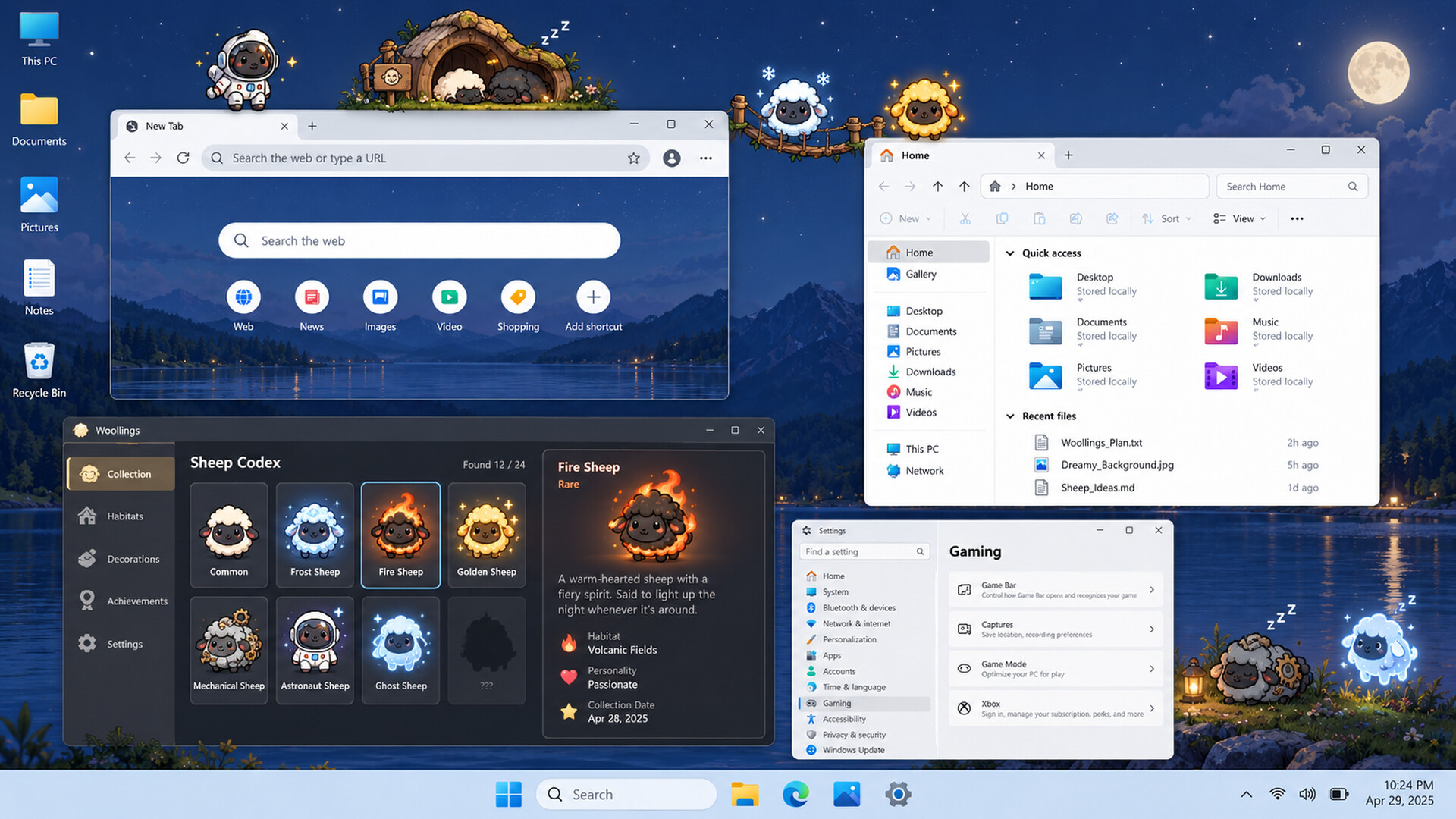Open Game Mode settings
Viewport: 1456px width, 819px height.
[1056, 669]
